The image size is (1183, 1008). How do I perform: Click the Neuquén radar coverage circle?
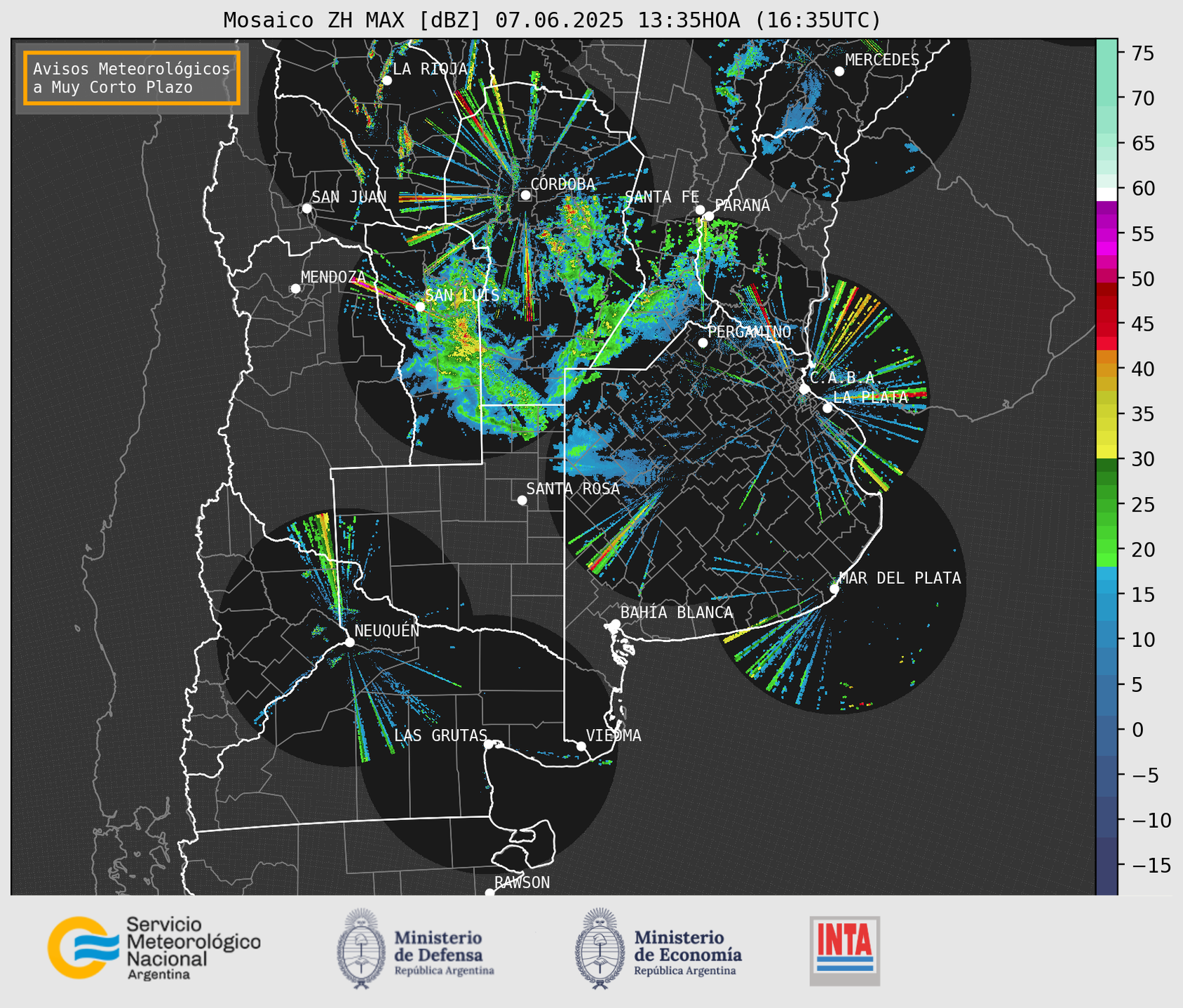344,638
